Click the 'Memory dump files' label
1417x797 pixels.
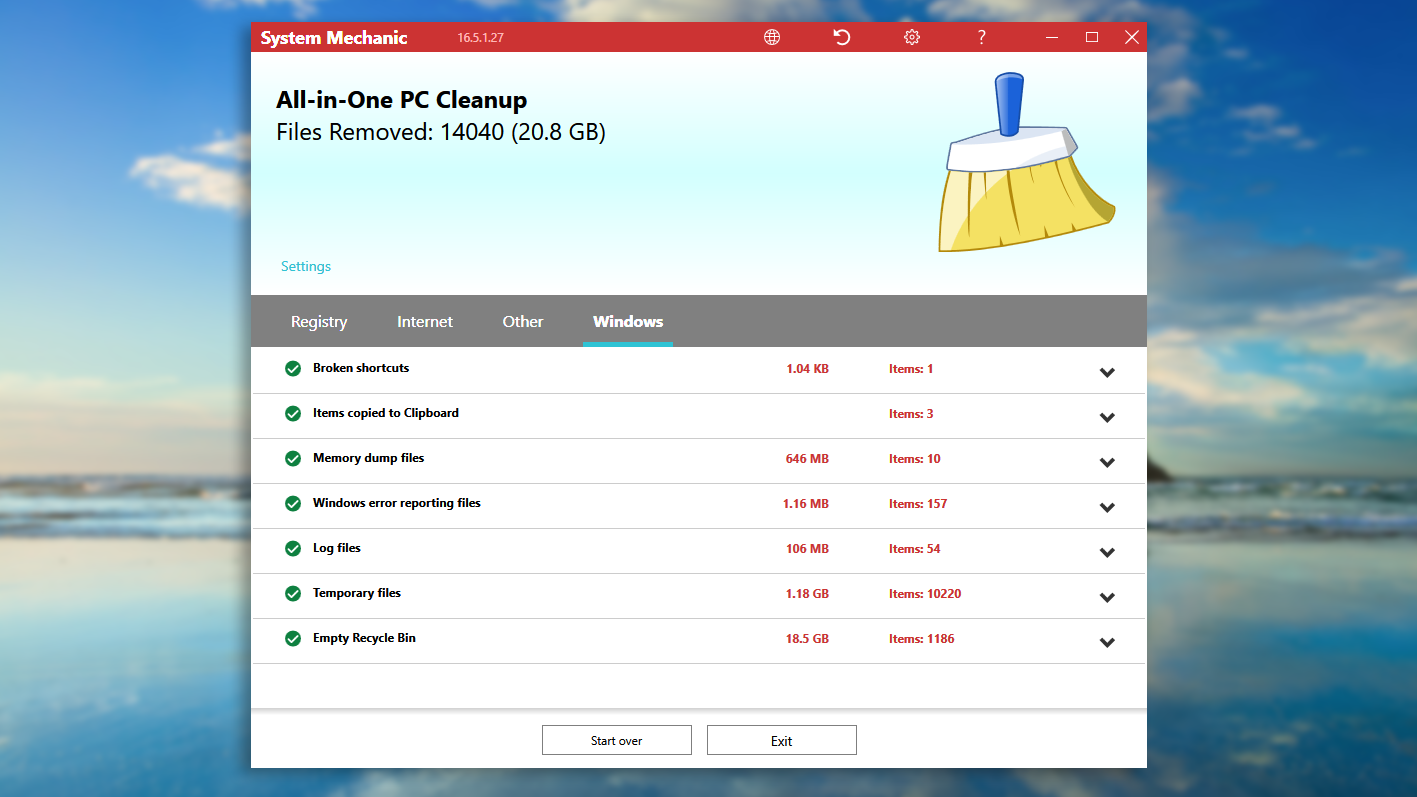coord(369,458)
